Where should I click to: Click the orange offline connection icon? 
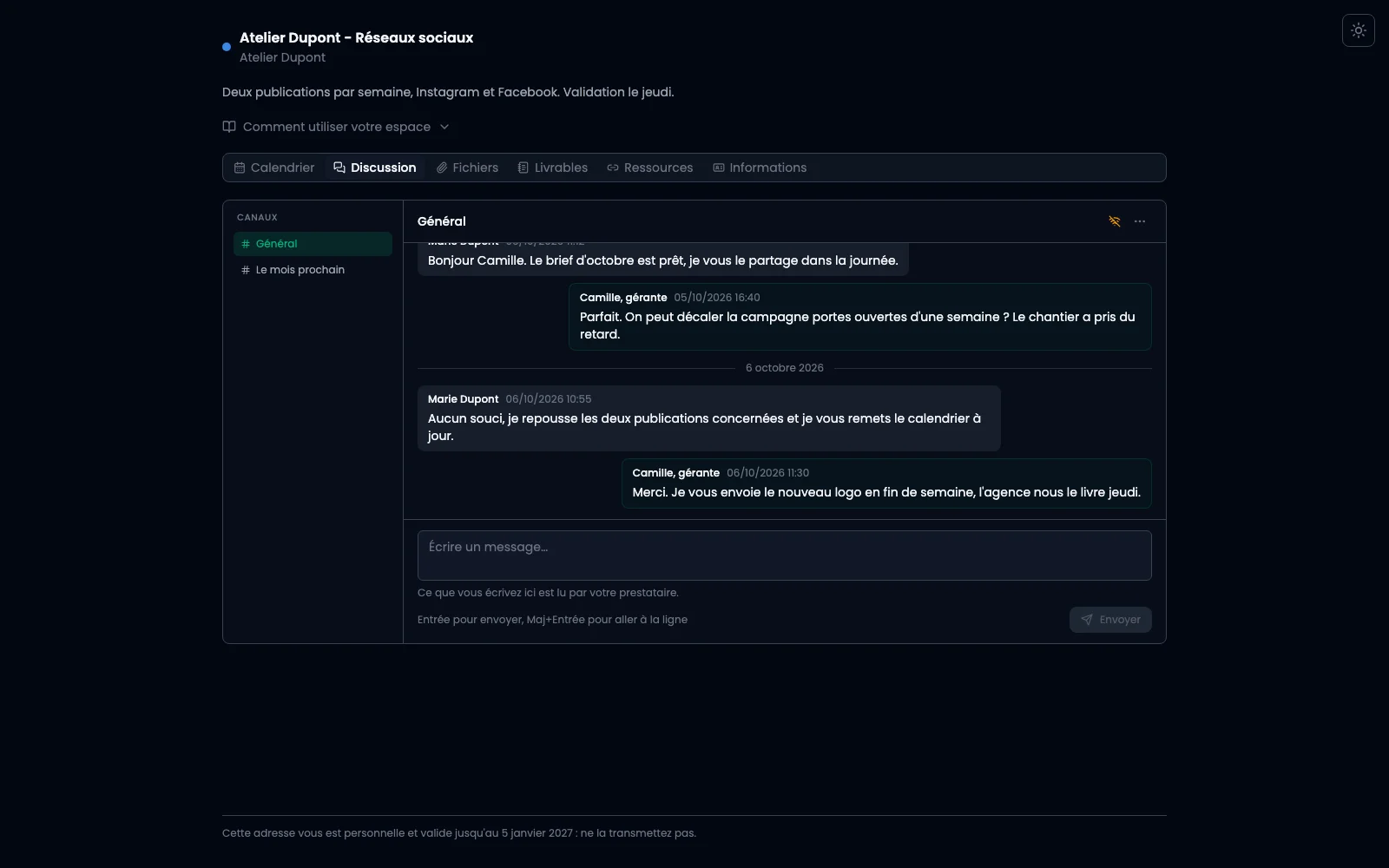1115,221
